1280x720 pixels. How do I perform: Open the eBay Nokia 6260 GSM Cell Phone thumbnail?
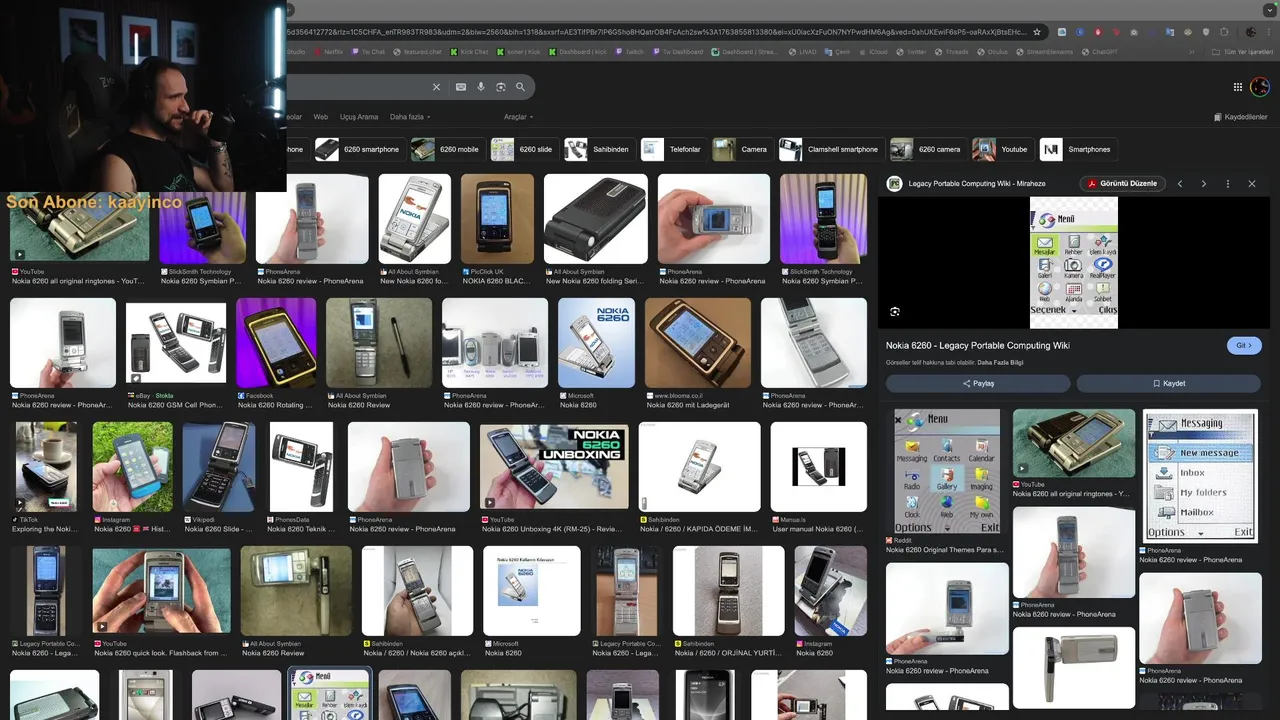click(x=176, y=343)
